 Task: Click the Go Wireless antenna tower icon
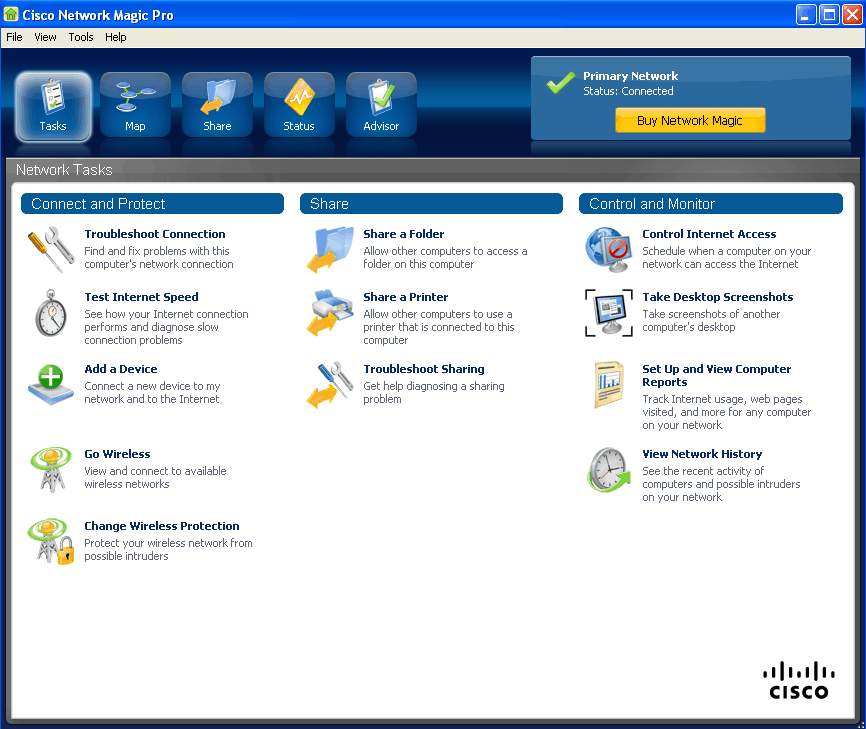[51, 469]
